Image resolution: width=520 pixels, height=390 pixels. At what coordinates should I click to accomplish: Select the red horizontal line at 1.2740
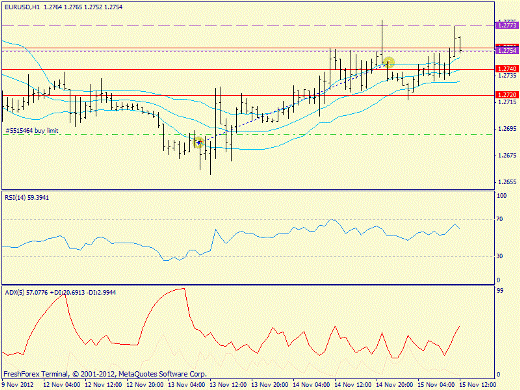pos(248,70)
